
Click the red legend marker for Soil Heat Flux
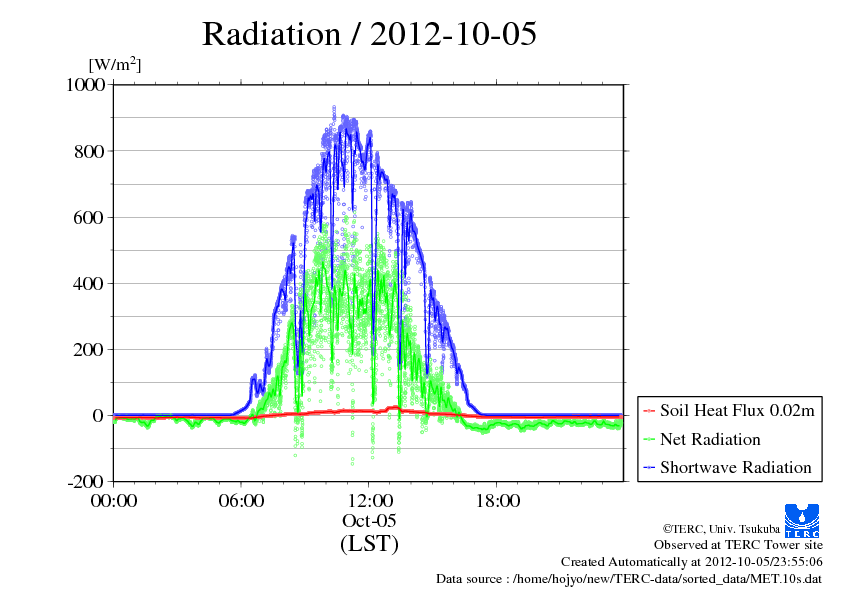point(649,411)
